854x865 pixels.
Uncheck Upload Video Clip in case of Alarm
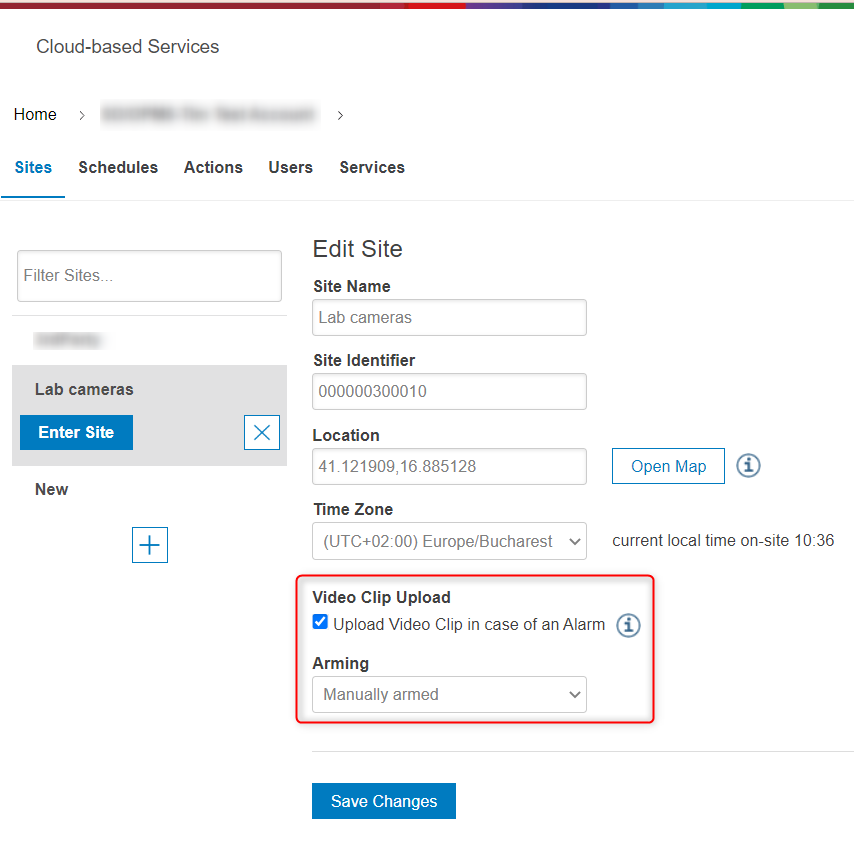pyautogui.click(x=320, y=622)
